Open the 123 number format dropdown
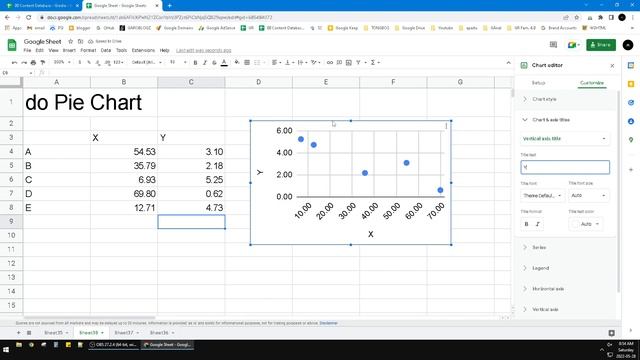 point(118,62)
